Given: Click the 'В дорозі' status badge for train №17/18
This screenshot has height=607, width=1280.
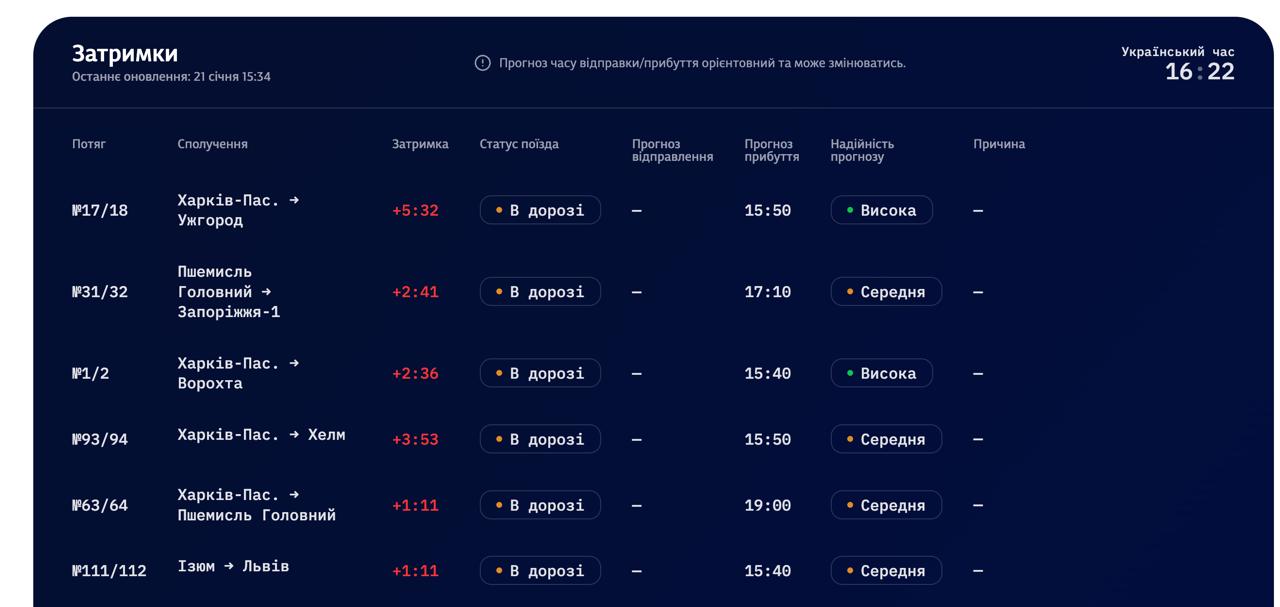Looking at the screenshot, I should pyautogui.click(x=540, y=210).
